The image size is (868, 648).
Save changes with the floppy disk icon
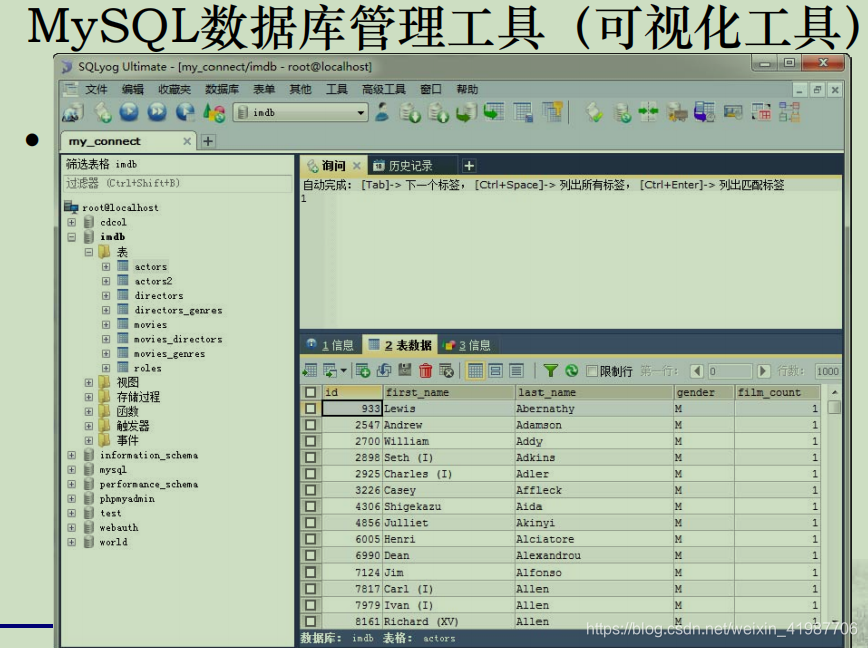405,370
